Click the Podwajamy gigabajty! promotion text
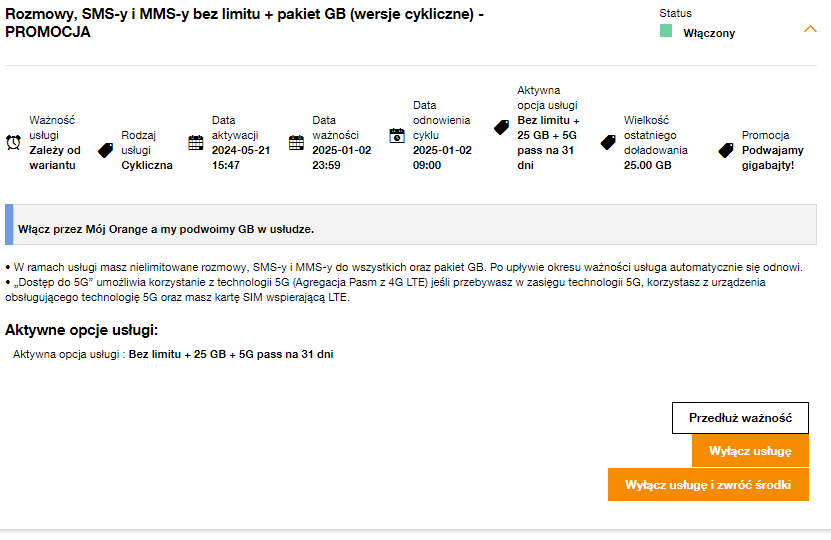Screen dimensions: 831x540 point(768,158)
